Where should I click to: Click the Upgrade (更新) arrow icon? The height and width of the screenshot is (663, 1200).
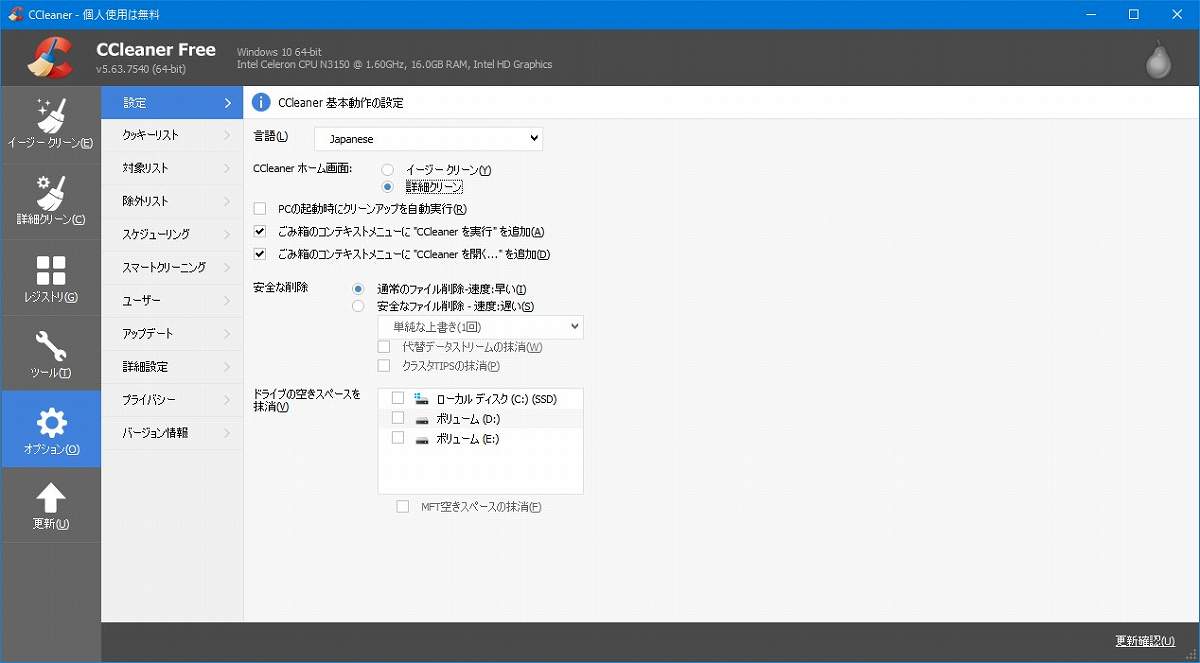(51, 498)
